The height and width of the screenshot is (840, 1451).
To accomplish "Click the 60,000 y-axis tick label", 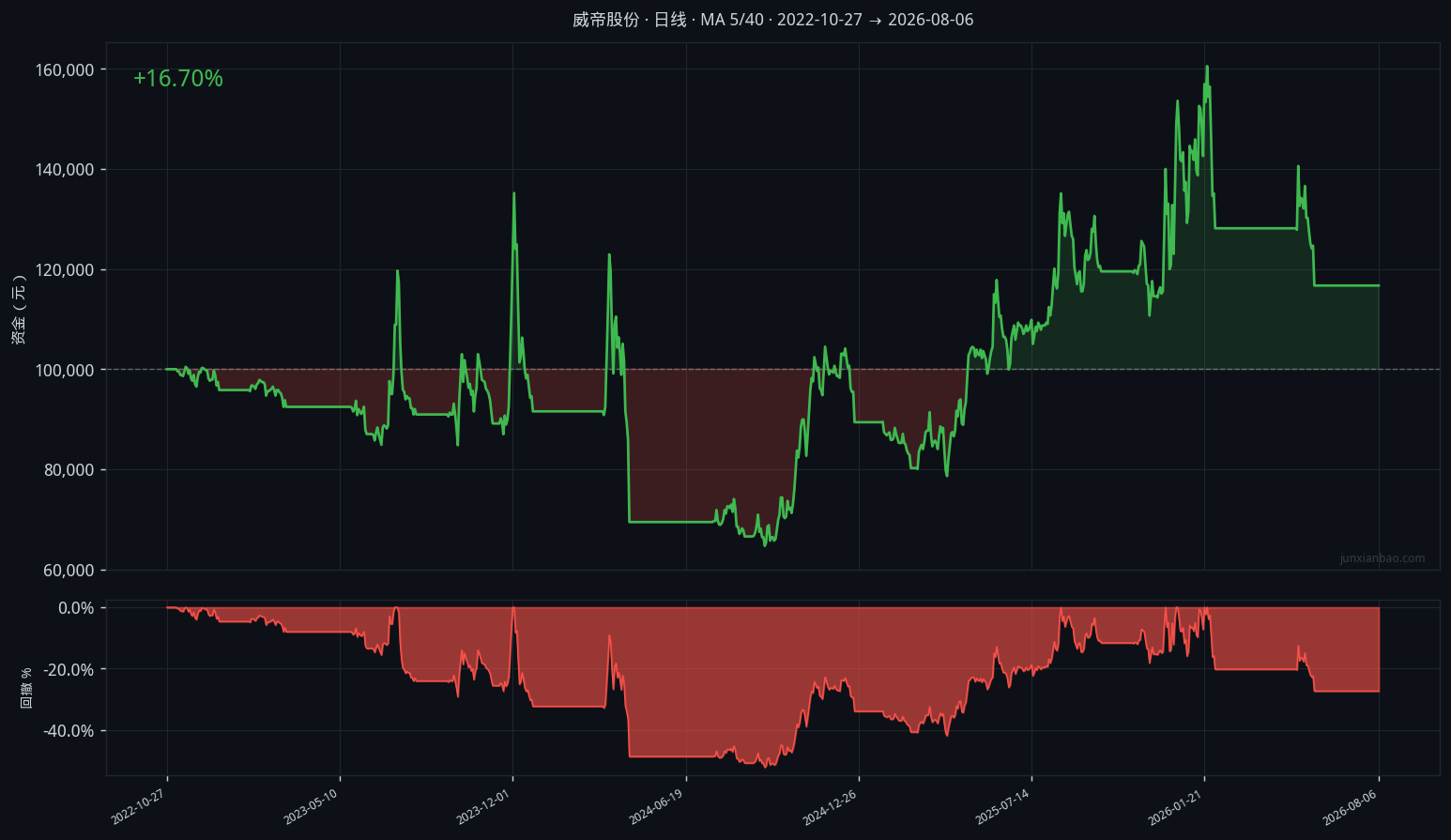I will 69,571.
